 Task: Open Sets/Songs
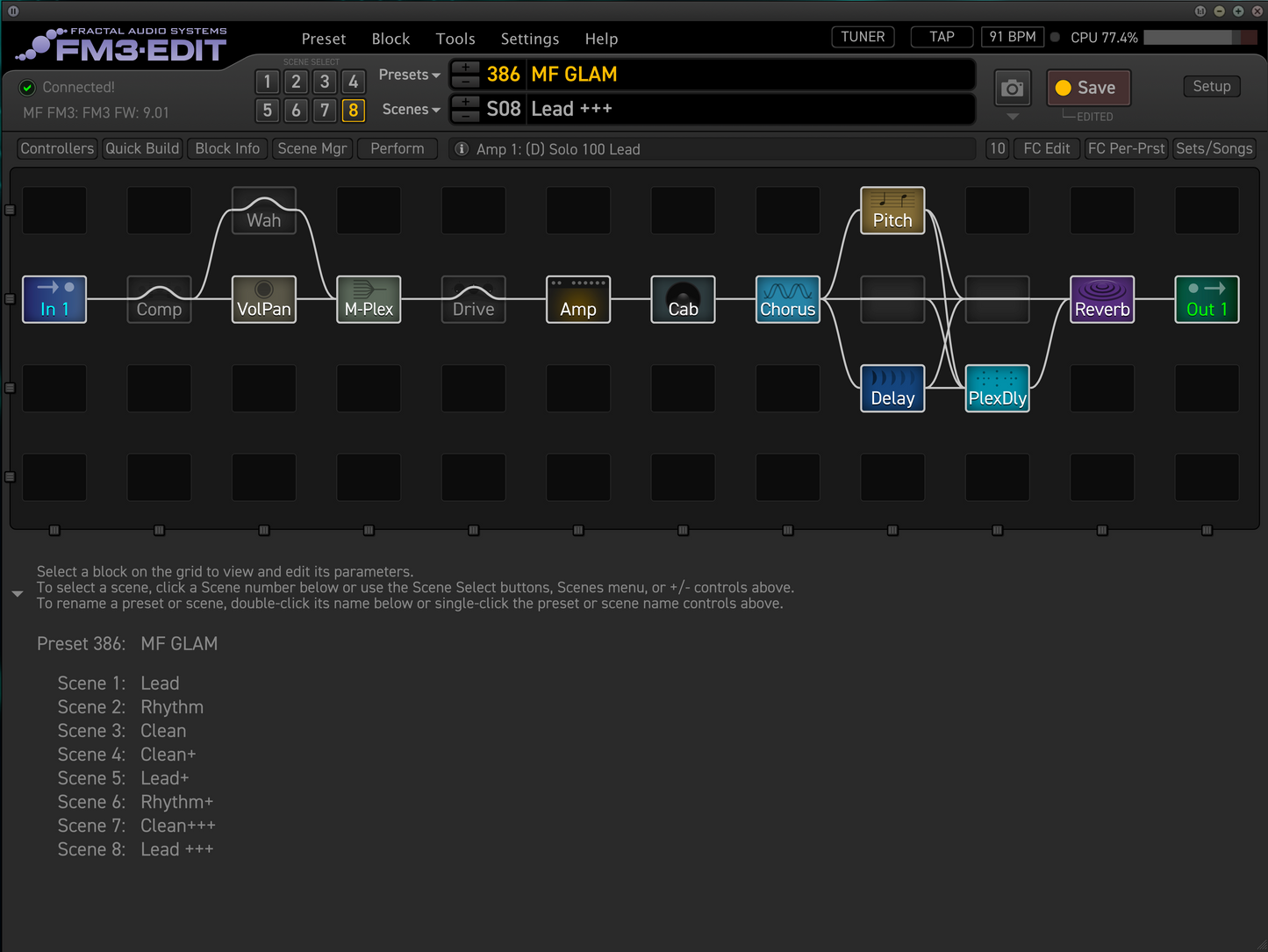coord(1214,148)
